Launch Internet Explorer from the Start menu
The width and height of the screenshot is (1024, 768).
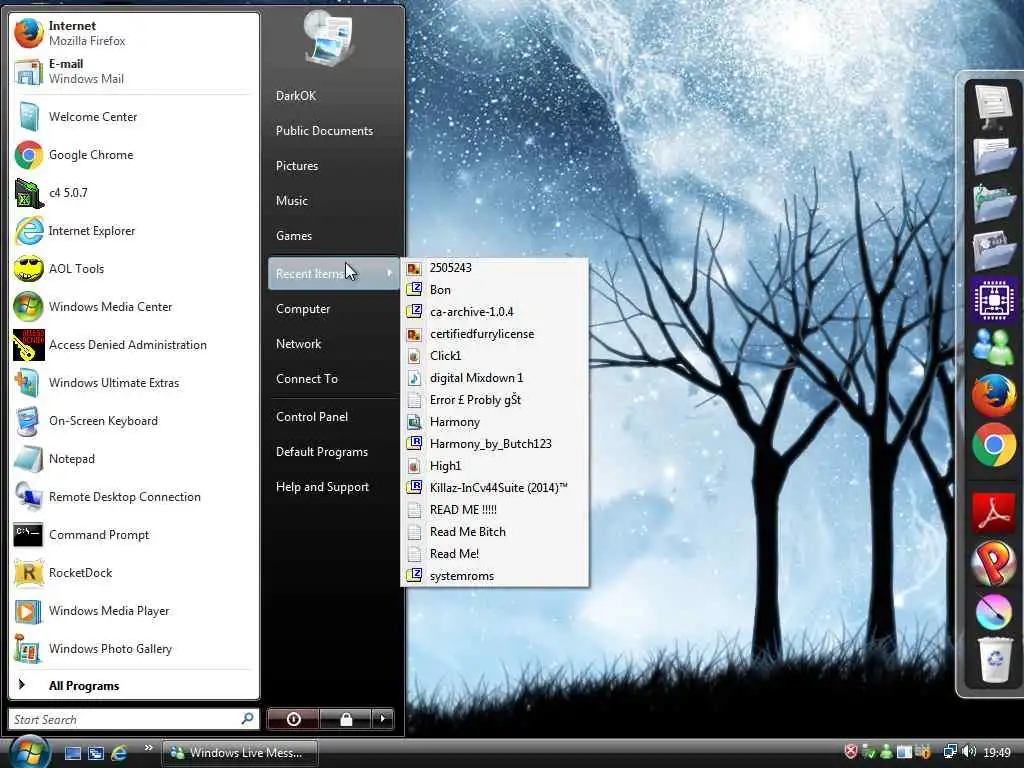coord(134,231)
